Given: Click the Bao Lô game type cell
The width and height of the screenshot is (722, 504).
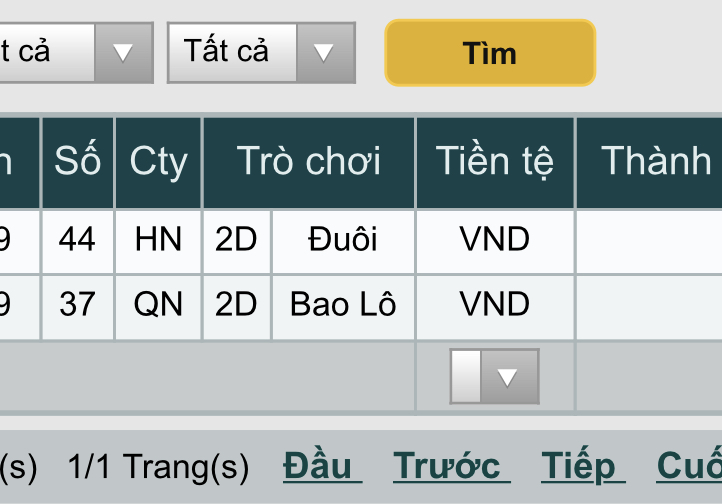Looking at the screenshot, I should click(343, 304).
